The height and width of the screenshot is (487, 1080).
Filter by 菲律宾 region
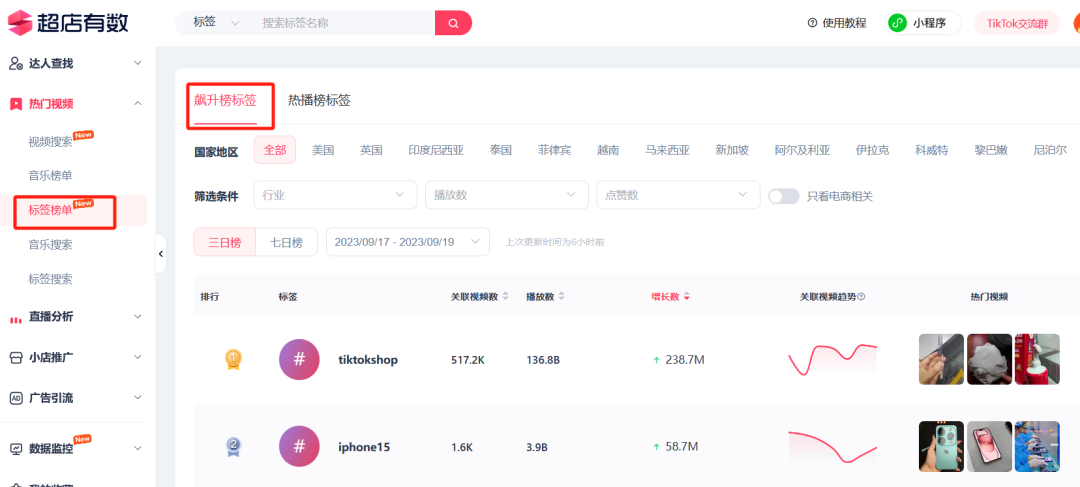pos(554,150)
